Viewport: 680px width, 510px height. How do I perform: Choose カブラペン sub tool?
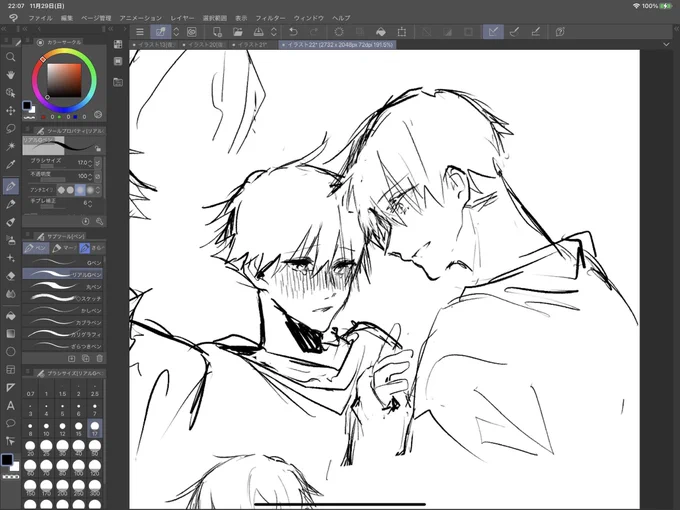[63, 322]
